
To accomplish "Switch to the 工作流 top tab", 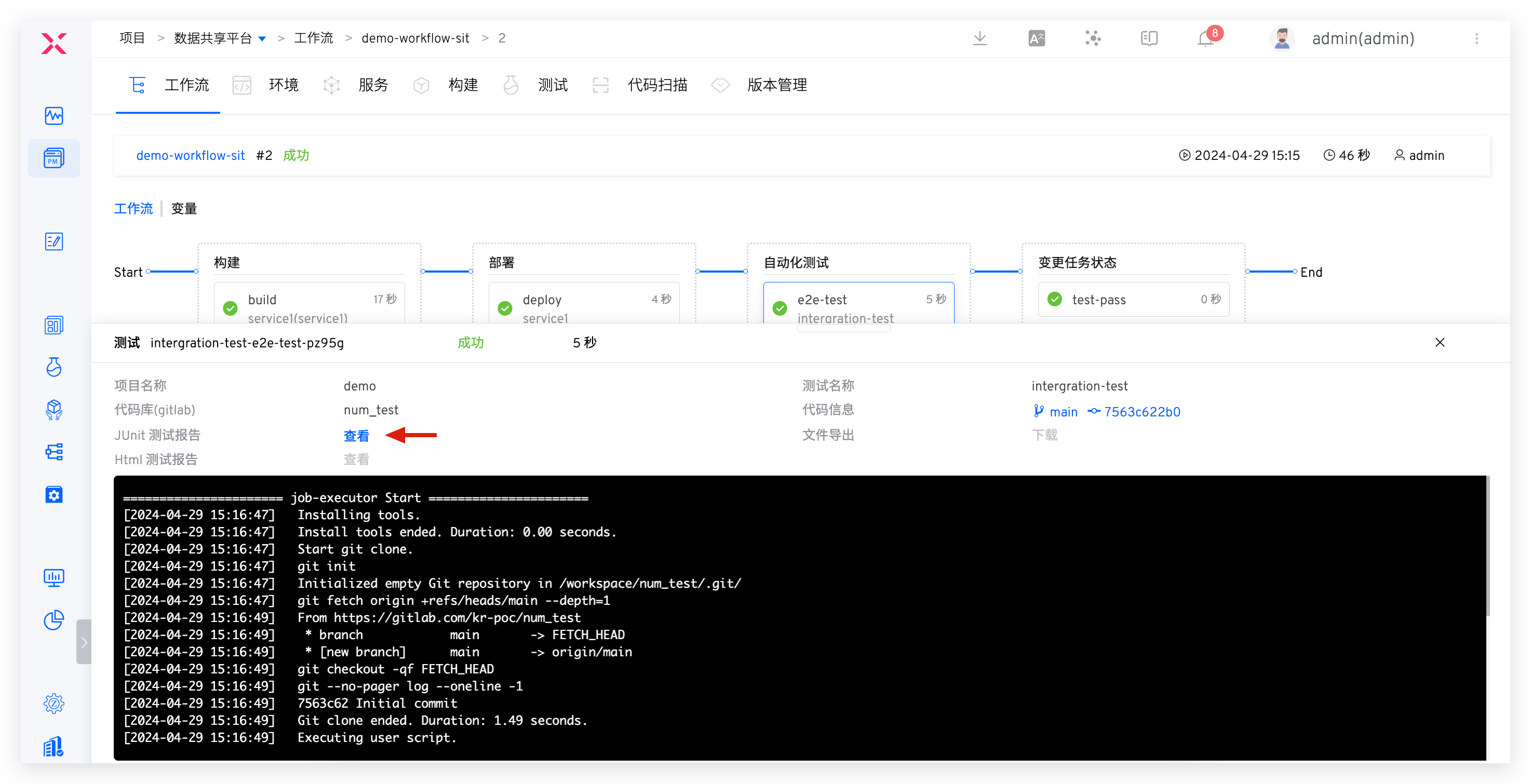I will [x=168, y=85].
